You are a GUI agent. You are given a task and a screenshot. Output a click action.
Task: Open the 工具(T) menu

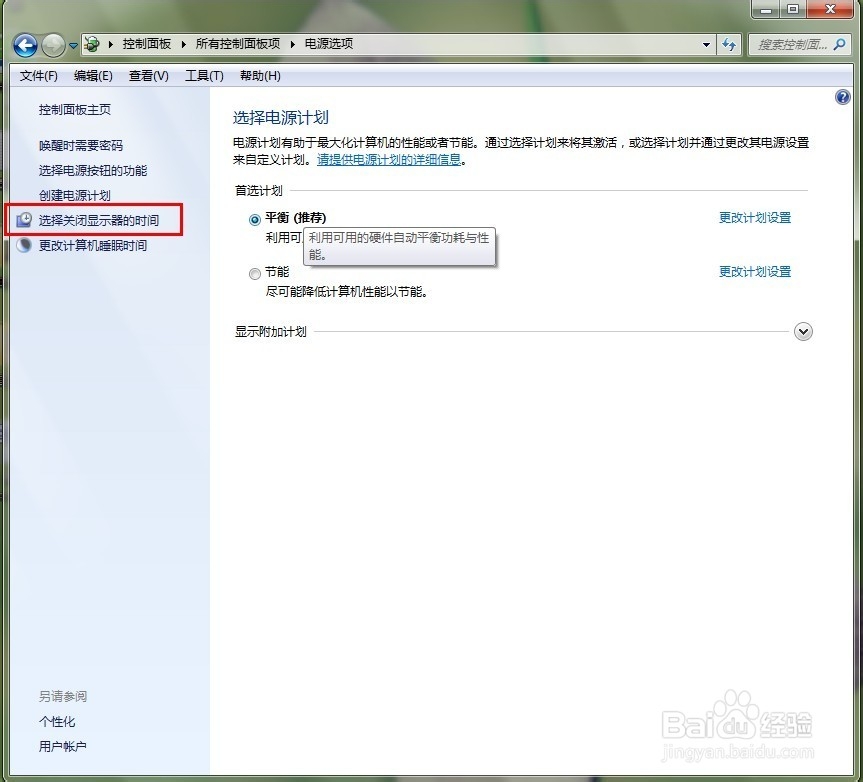(x=204, y=75)
